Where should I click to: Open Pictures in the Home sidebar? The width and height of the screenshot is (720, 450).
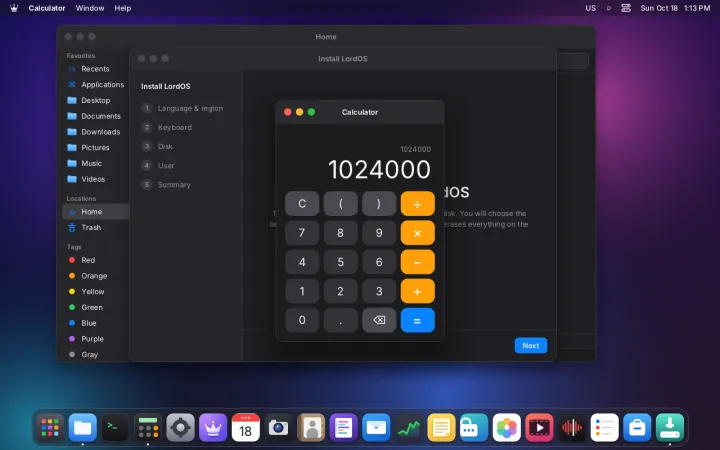[x=95, y=147]
